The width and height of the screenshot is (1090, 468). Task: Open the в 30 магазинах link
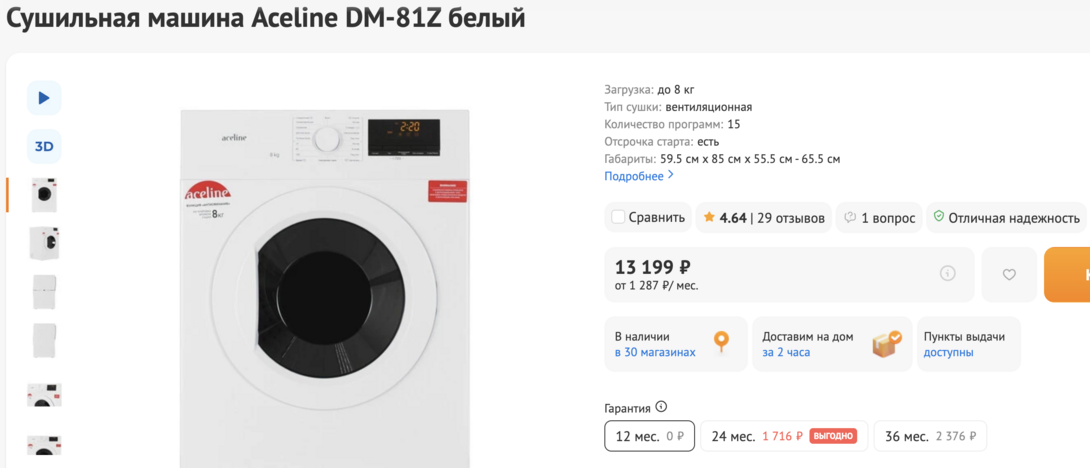tap(655, 352)
